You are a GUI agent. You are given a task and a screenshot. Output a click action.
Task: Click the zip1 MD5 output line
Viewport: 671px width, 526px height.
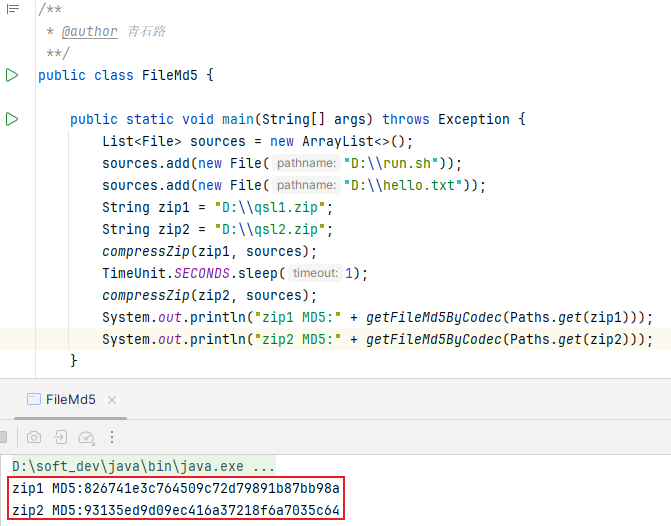176,489
